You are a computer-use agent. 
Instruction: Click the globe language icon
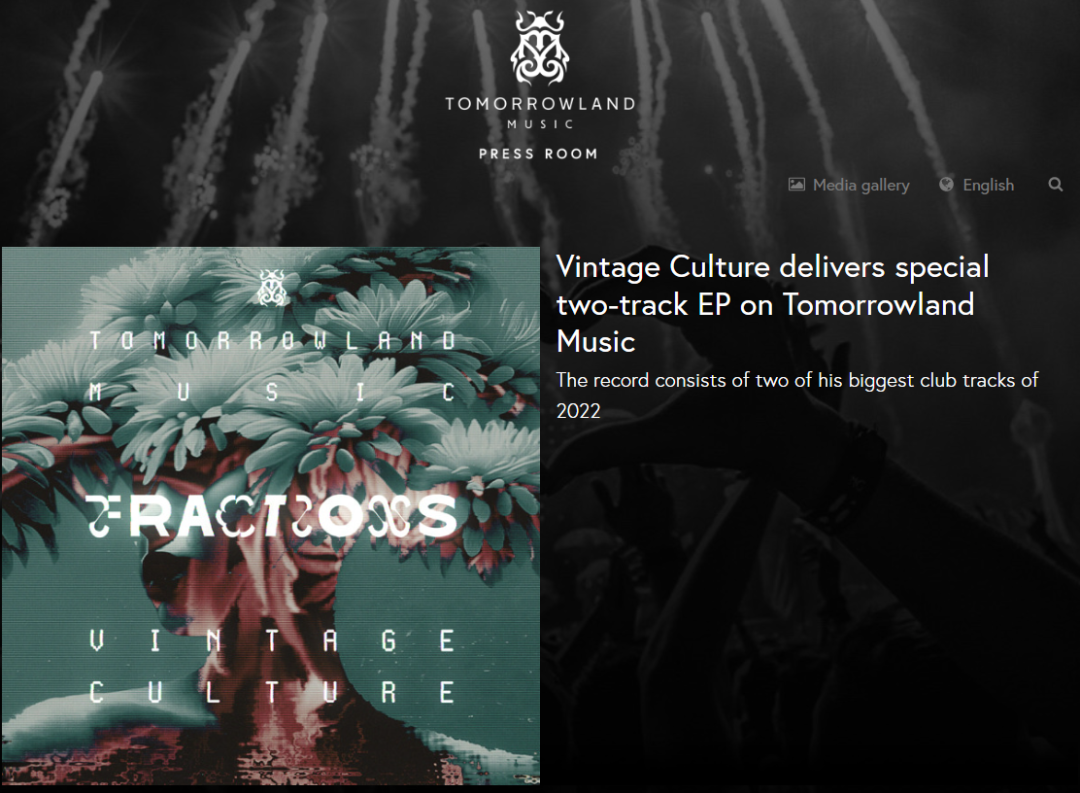coord(946,184)
